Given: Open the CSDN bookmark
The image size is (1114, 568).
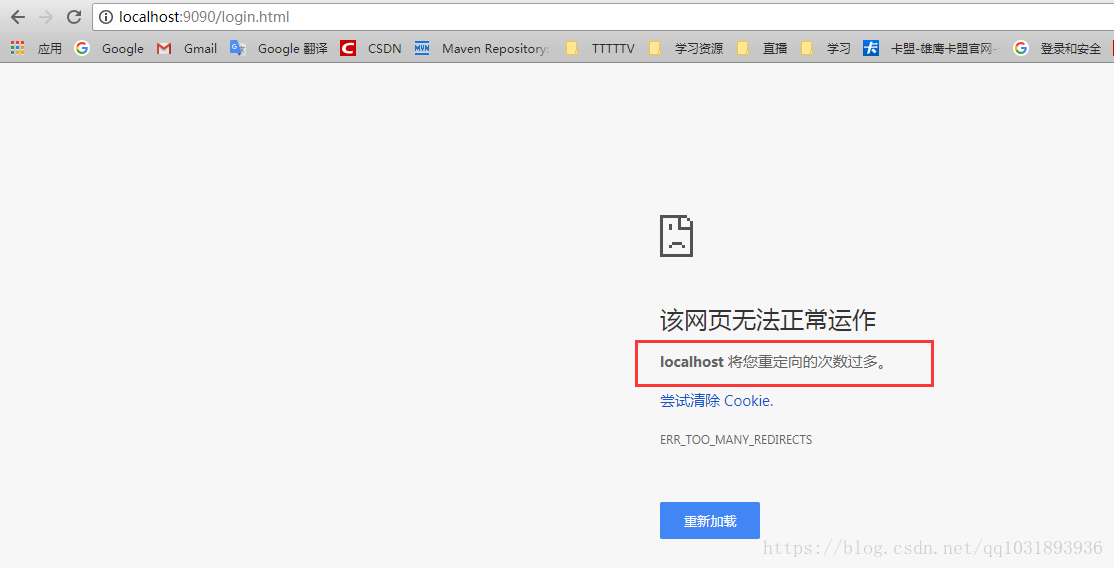Looking at the screenshot, I should click(384, 48).
